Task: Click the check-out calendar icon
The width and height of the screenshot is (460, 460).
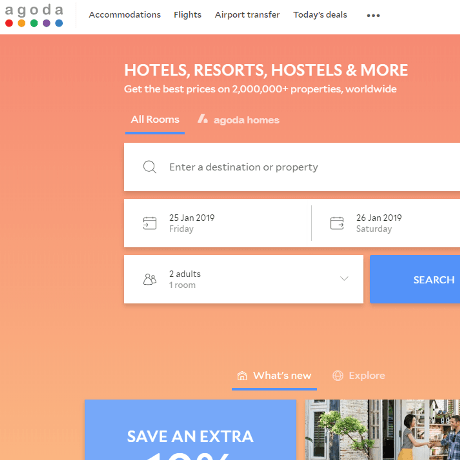Action: (x=337, y=223)
